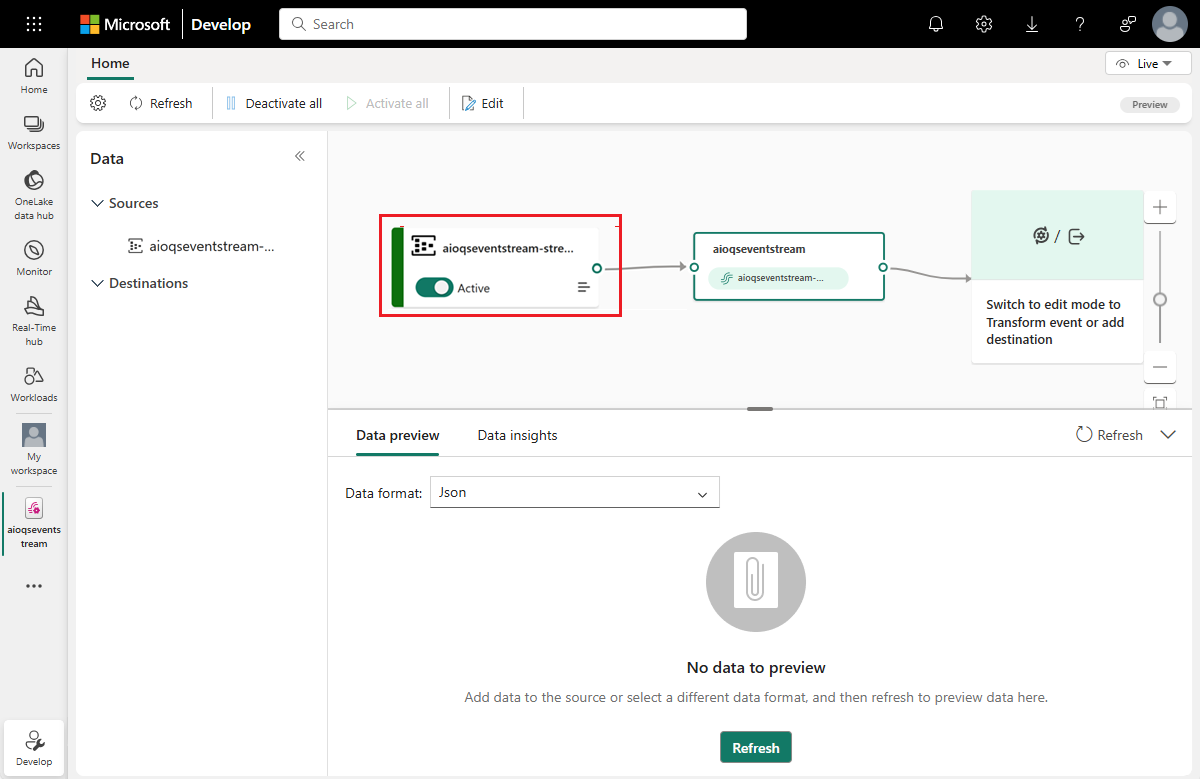Viewport: 1200px width, 779px height.
Task: Switch to Edit mode
Action: 486,102
